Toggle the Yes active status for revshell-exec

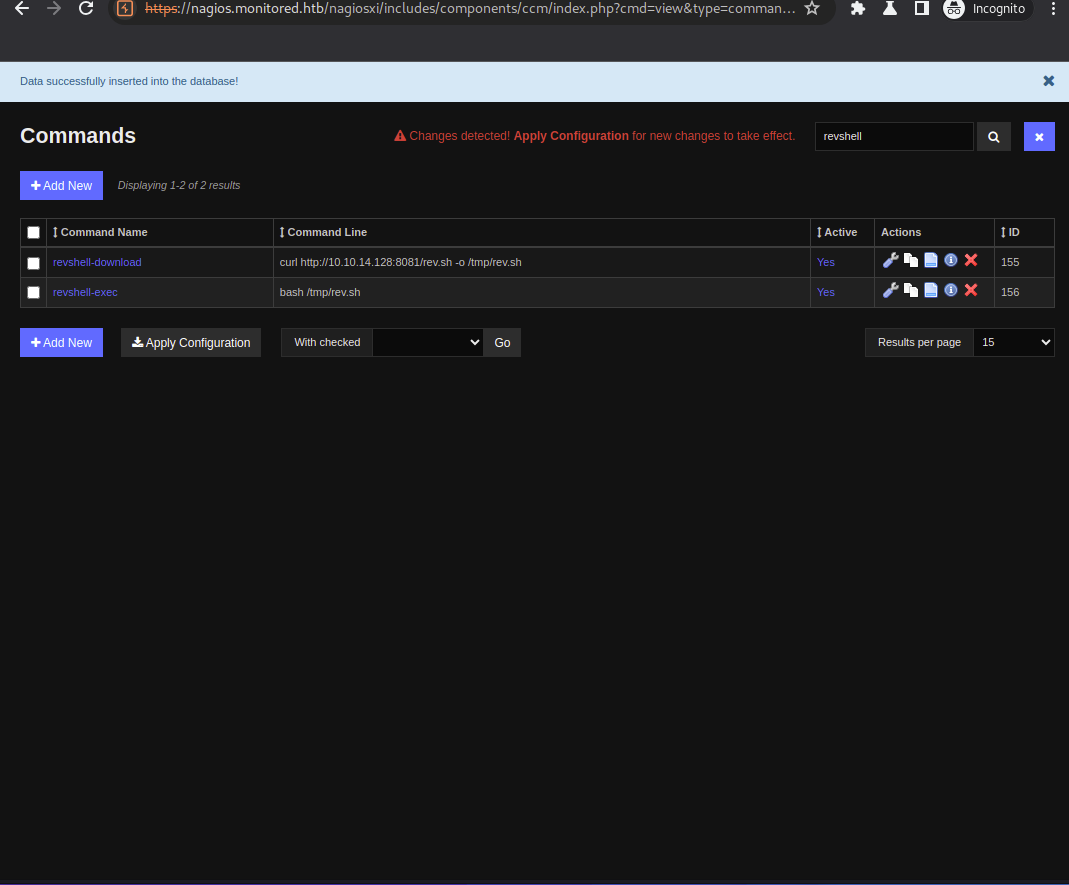coord(826,292)
